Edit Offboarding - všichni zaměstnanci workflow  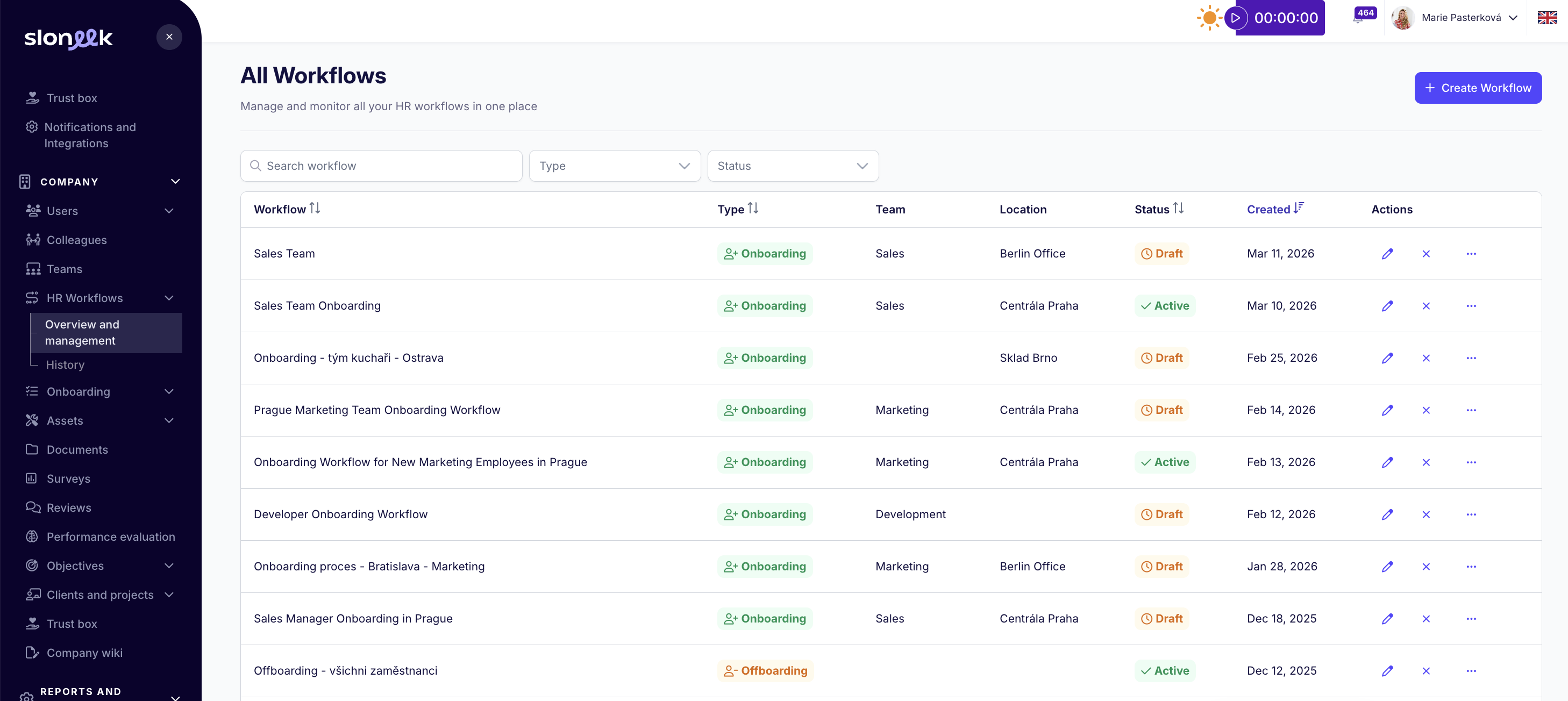click(x=1387, y=671)
